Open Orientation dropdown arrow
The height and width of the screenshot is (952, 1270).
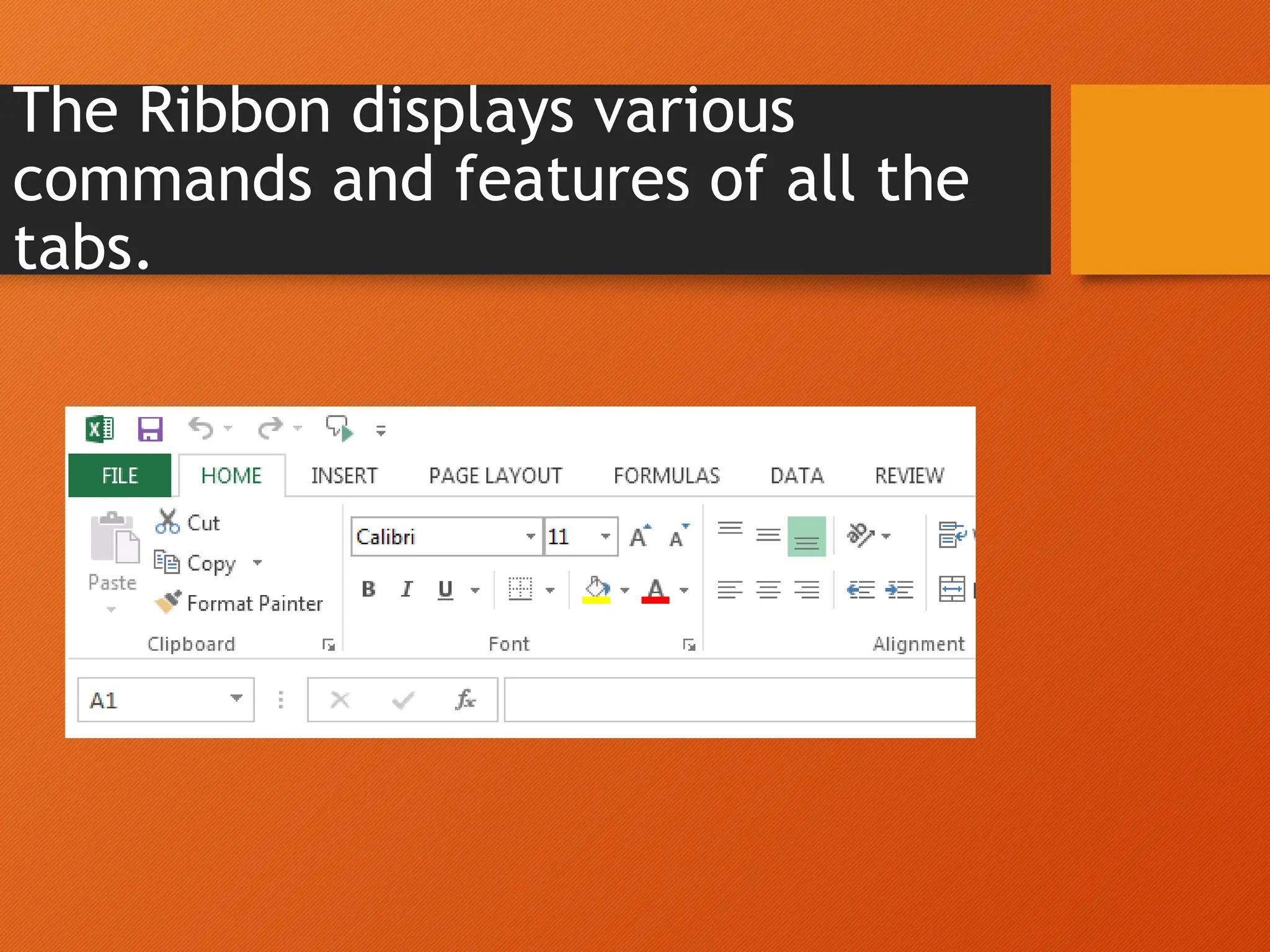tap(886, 536)
